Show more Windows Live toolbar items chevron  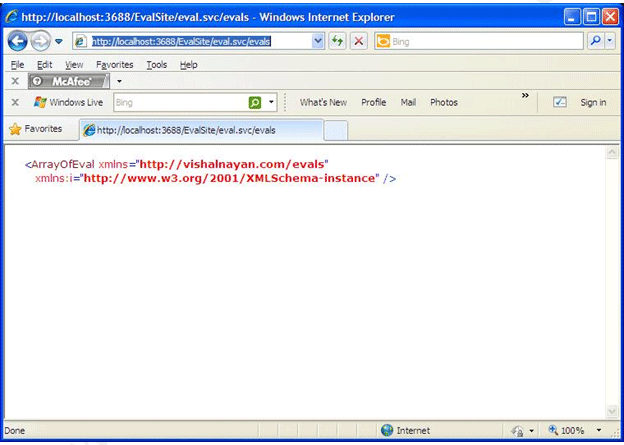point(525,96)
